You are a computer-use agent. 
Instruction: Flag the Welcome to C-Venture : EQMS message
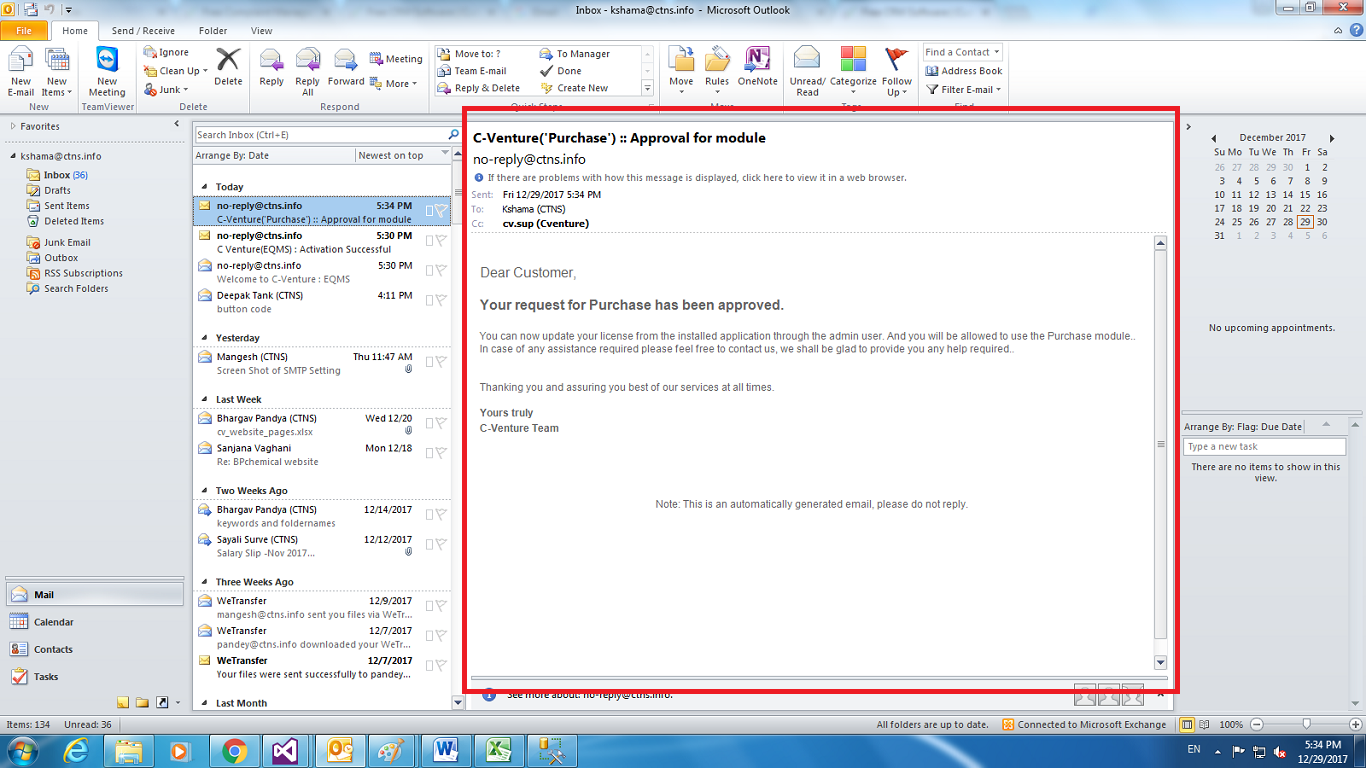click(x=441, y=271)
